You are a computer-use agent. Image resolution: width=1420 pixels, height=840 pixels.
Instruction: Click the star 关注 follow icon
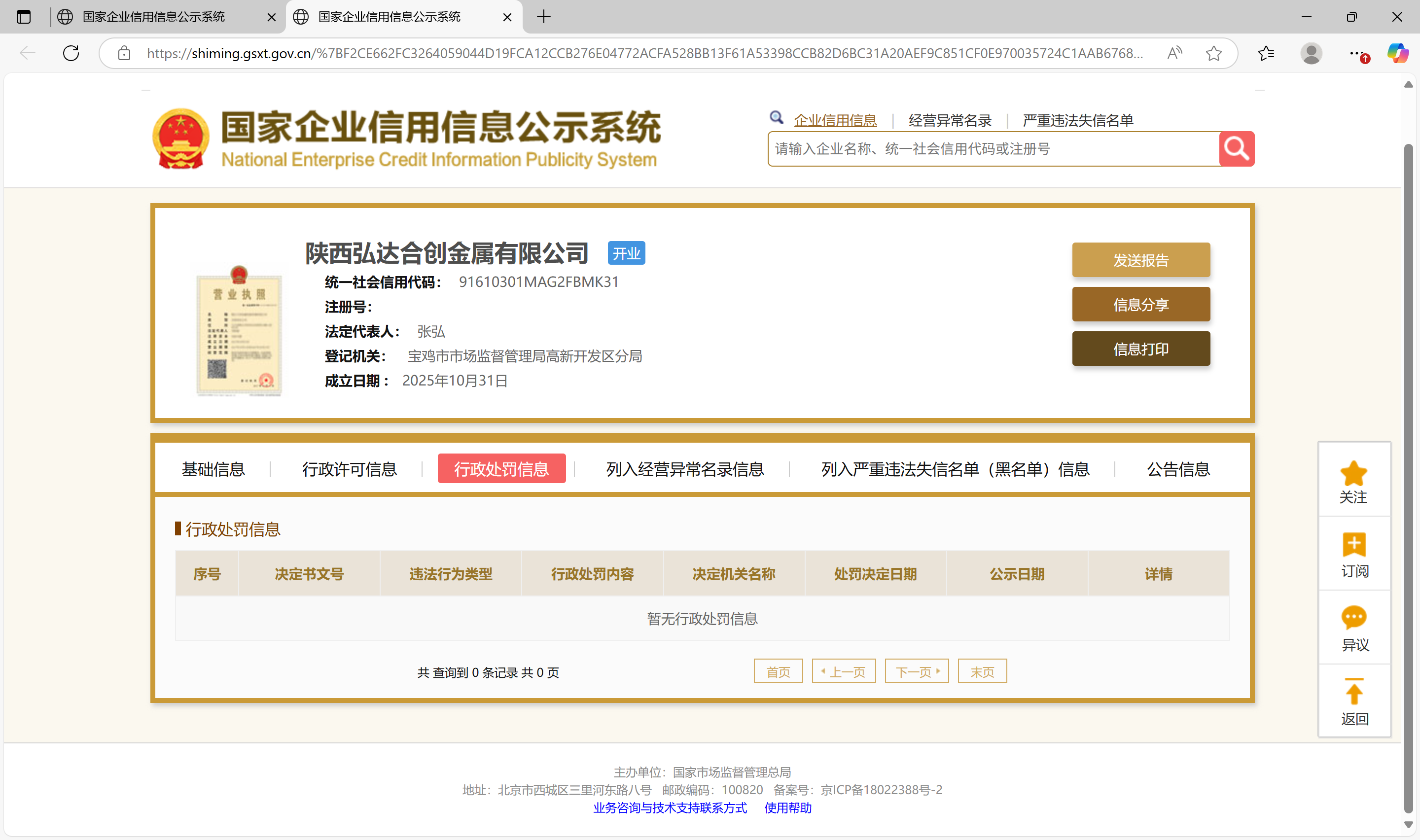pos(1353,474)
